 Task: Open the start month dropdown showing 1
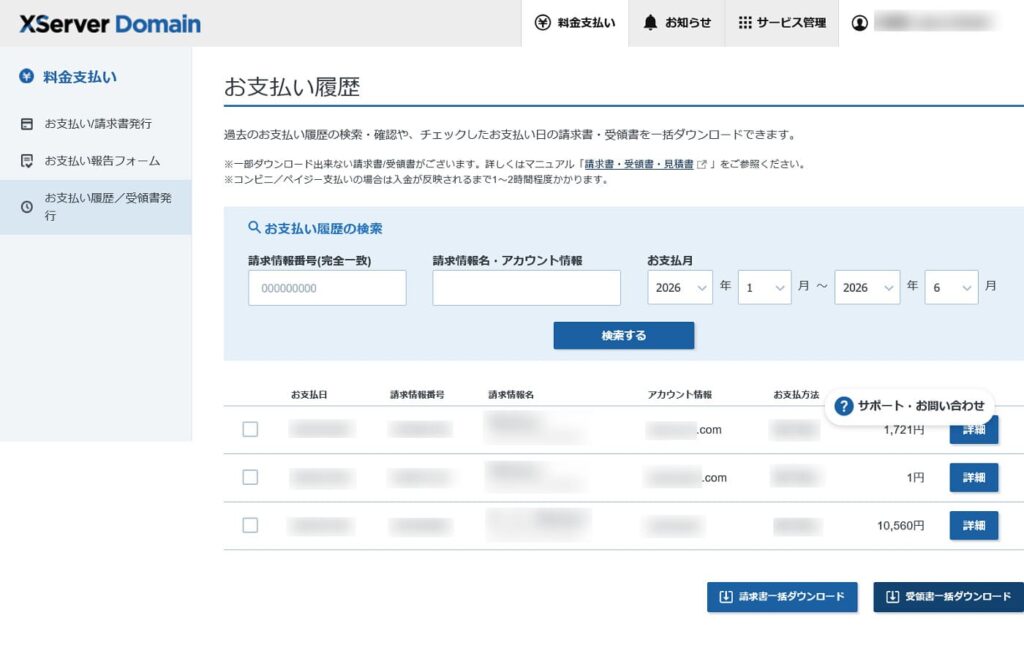tap(765, 287)
